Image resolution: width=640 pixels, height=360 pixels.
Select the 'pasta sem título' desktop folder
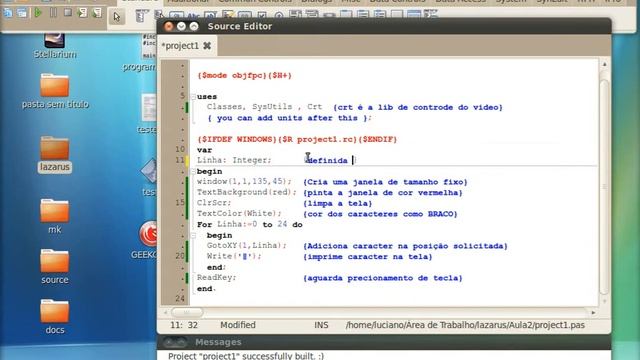pos(55,91)
